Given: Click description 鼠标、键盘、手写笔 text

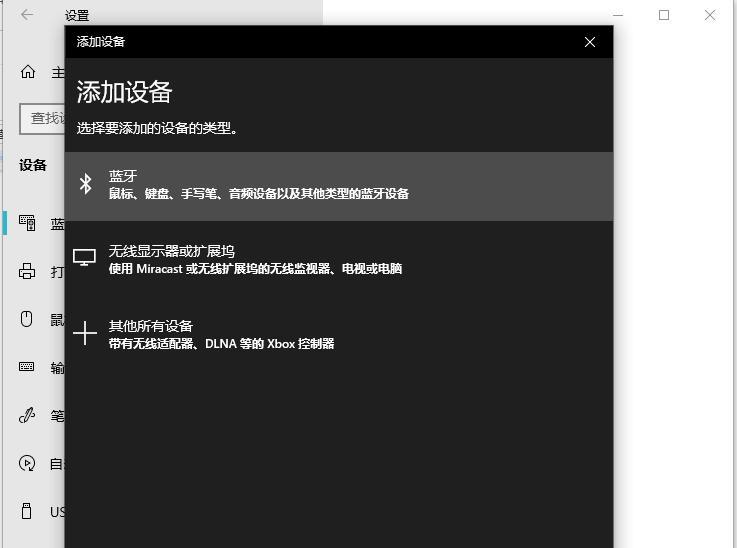Looking at the screenshot, I should tap(259, 194).
